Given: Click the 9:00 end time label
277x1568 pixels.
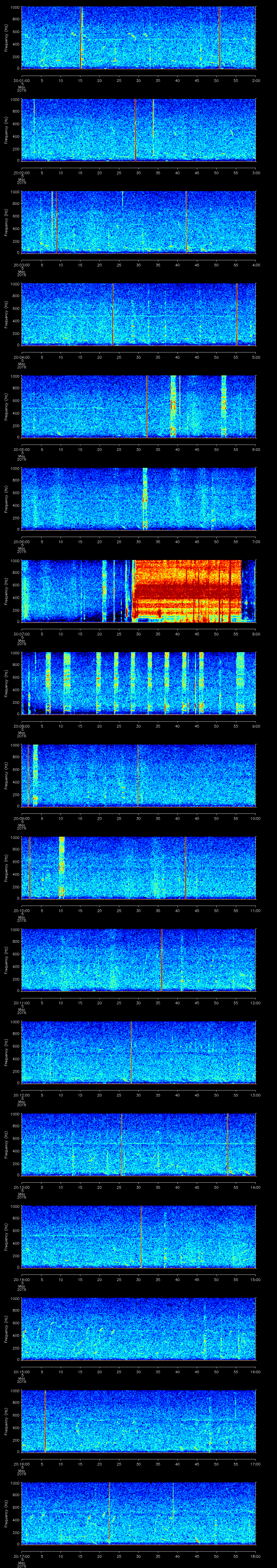Looking at the screenshot, I should 256,726.
